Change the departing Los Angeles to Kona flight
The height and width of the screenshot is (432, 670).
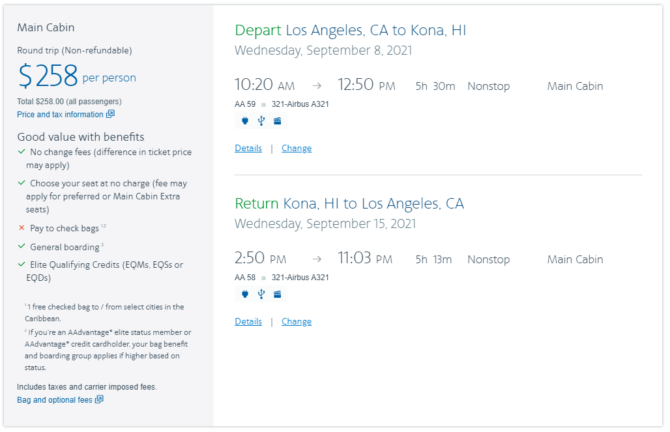(x=297, y=148)
